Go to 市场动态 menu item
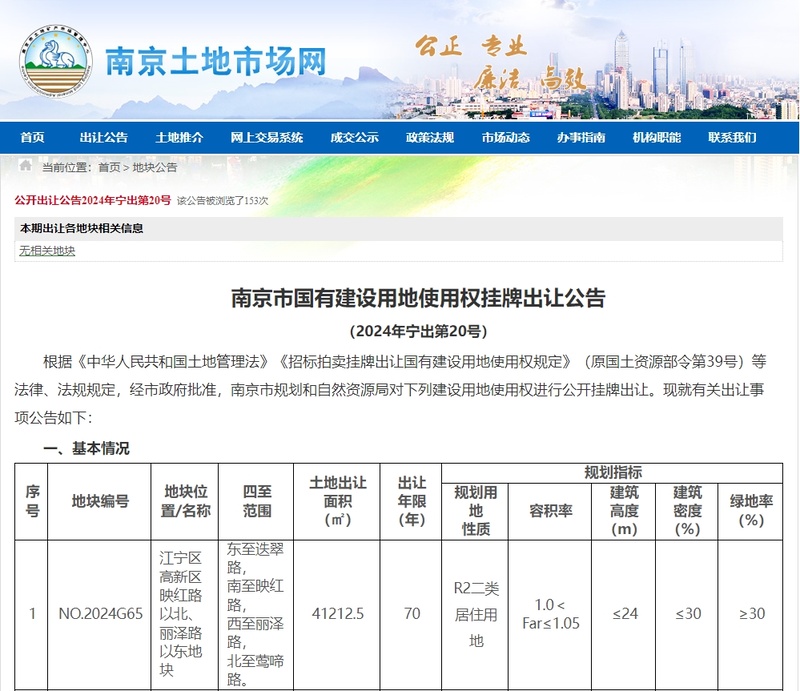This screenshot has height=691, width=800. [x=506, y=137]
